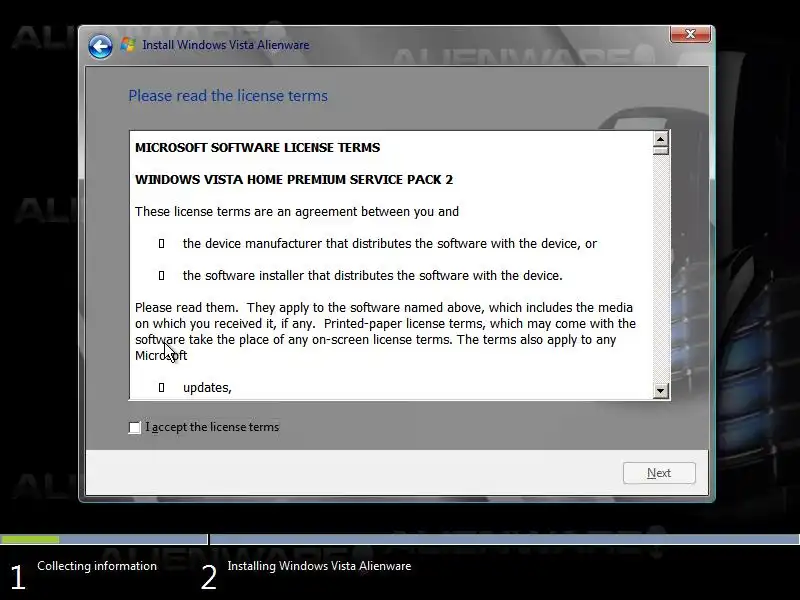Viewport: 800px width, 600px height.
Task: Click the heading MICROSOFT SOFTWARE LICENSE TERMS
Action: [x=257, y=147]
